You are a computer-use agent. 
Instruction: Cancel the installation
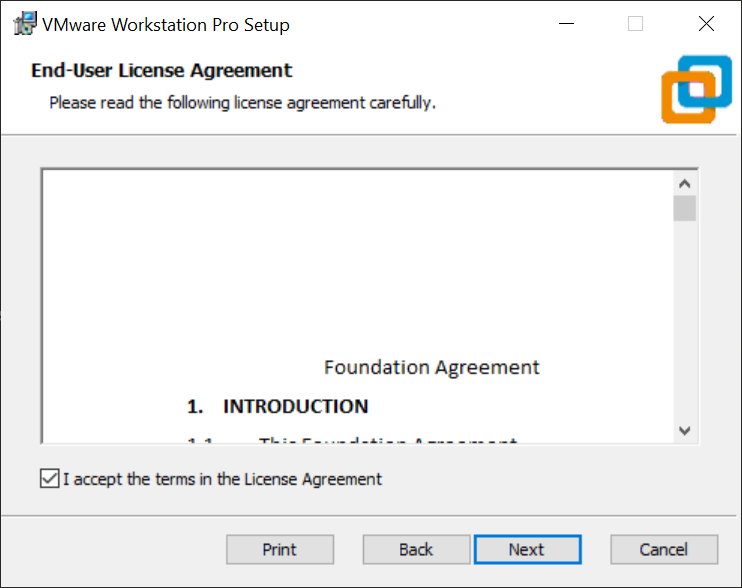coord(664,550)
